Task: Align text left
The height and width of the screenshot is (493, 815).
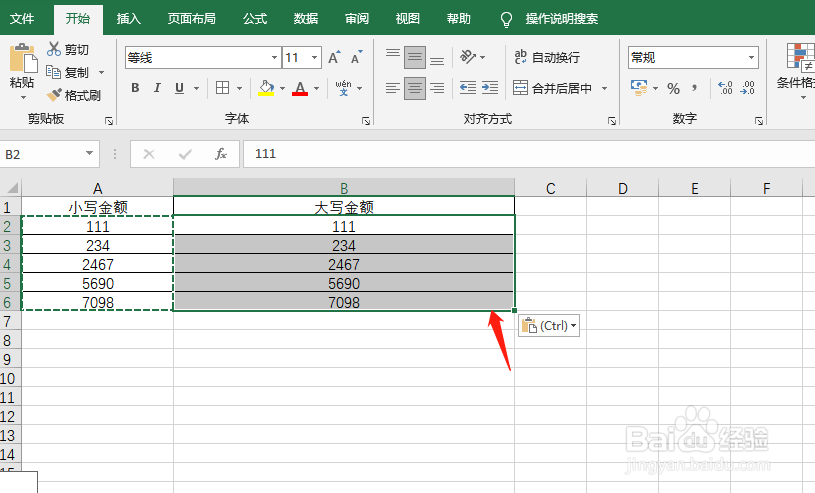Action: (392, 88)
